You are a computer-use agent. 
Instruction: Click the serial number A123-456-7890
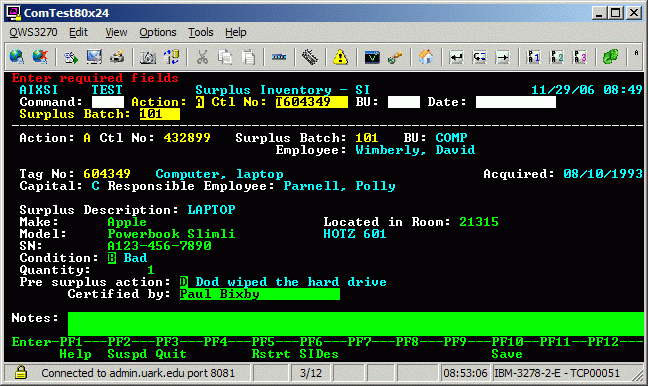[160, 246]
